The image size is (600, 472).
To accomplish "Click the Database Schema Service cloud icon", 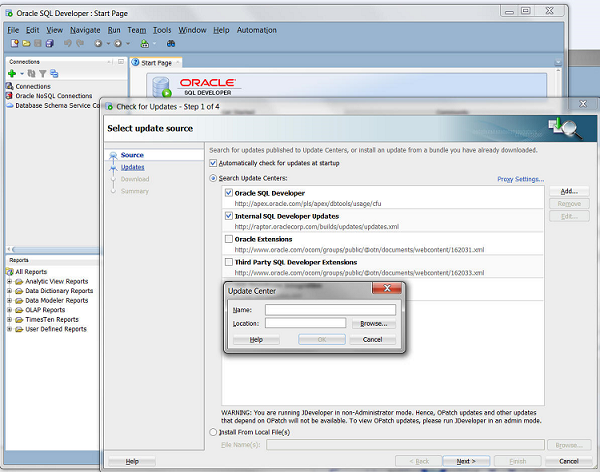I will (x=10, y=105).
